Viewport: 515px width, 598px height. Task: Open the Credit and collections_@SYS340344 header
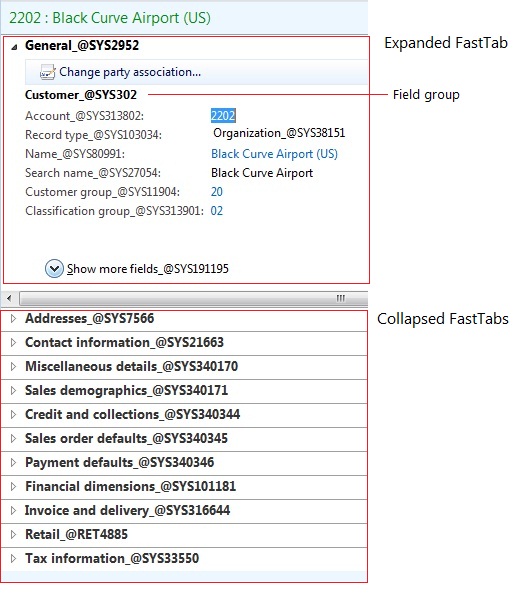[184, 415]
